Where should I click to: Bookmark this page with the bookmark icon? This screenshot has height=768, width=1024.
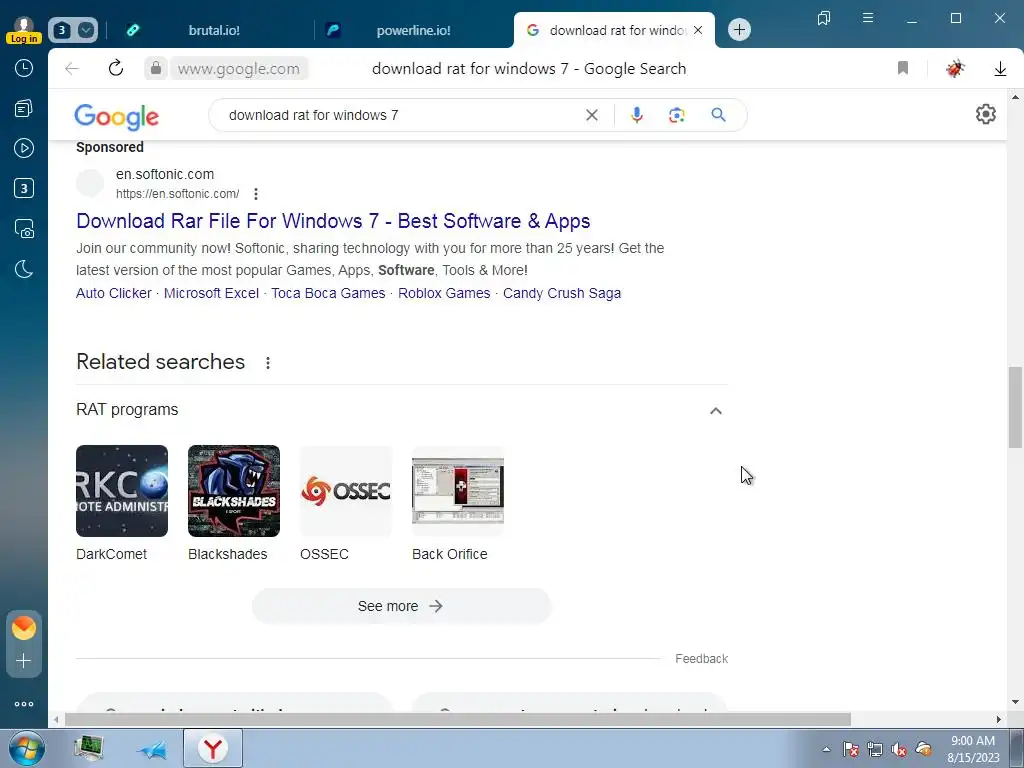coord(903,68)
